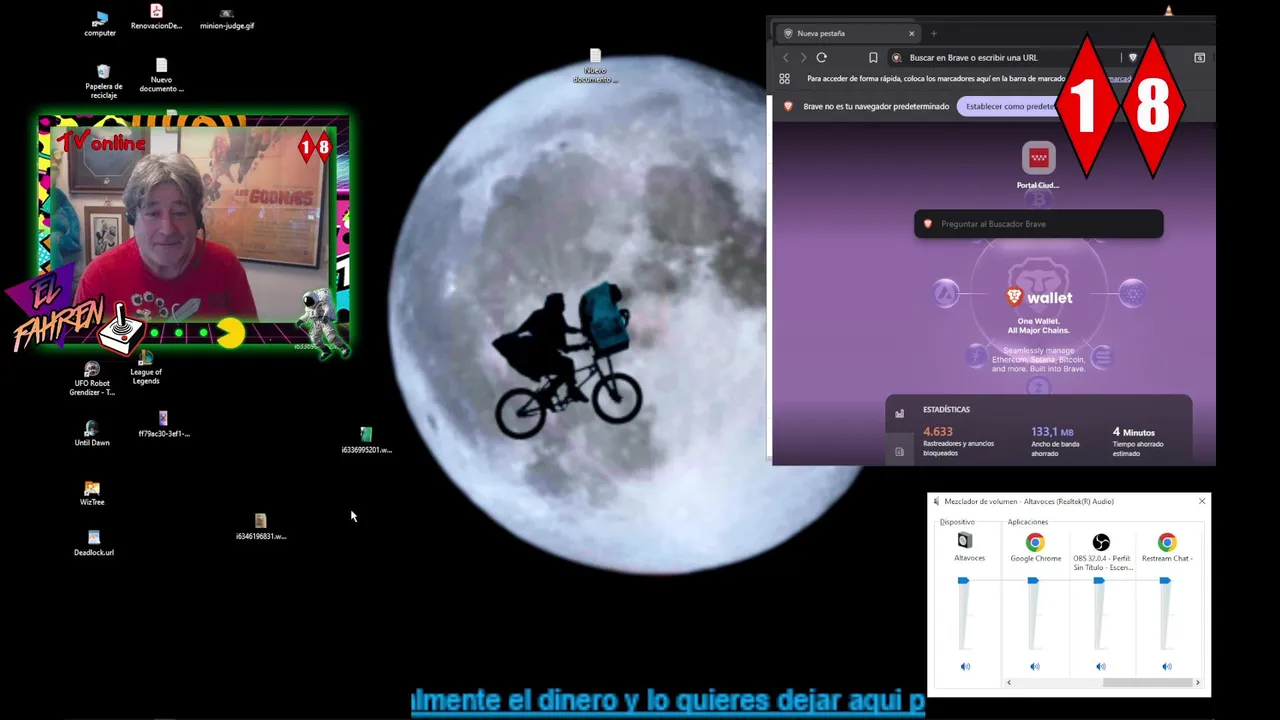Open new tab with plus button in Brave
Screen dimensions: 1280x720
tap(934, 33)
